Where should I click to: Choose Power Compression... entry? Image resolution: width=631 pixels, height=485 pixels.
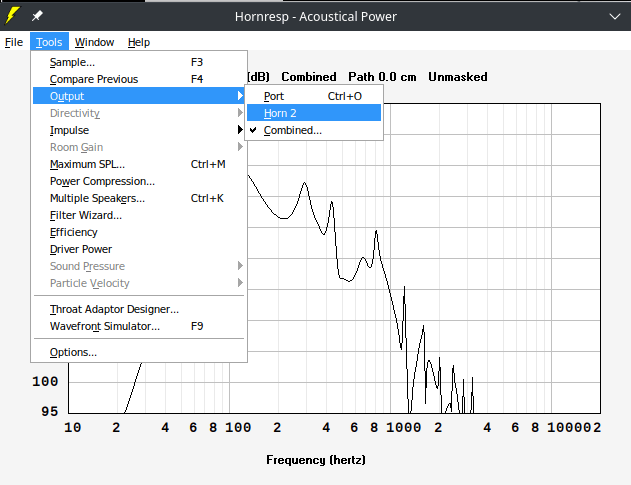point(139,181)
